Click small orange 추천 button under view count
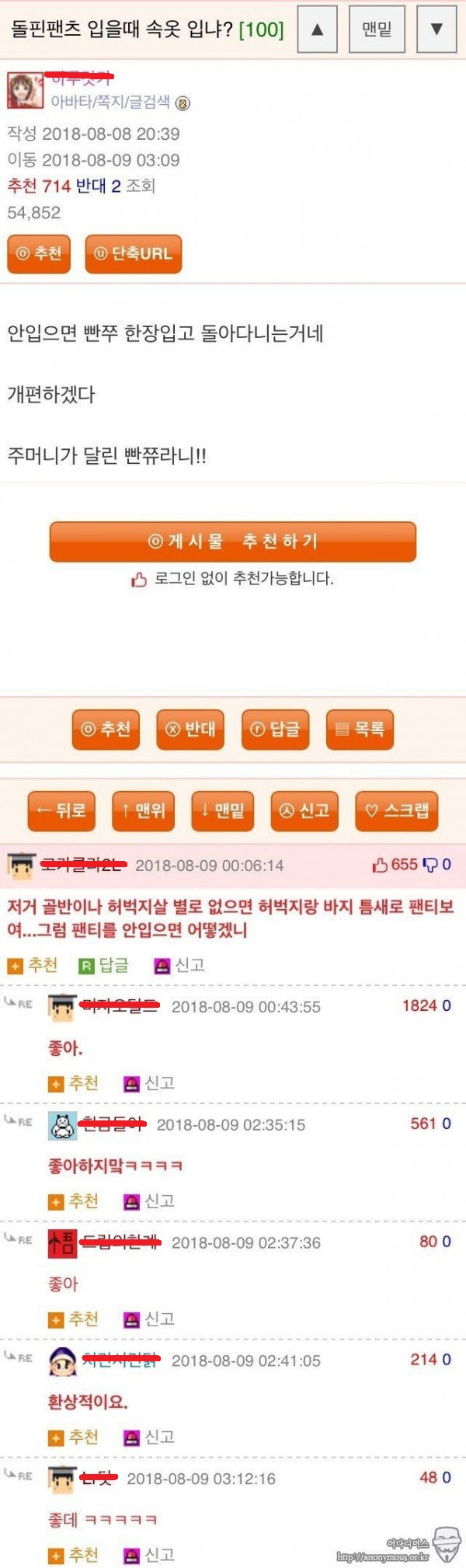 pyautogui.click(x=39, y=254)
